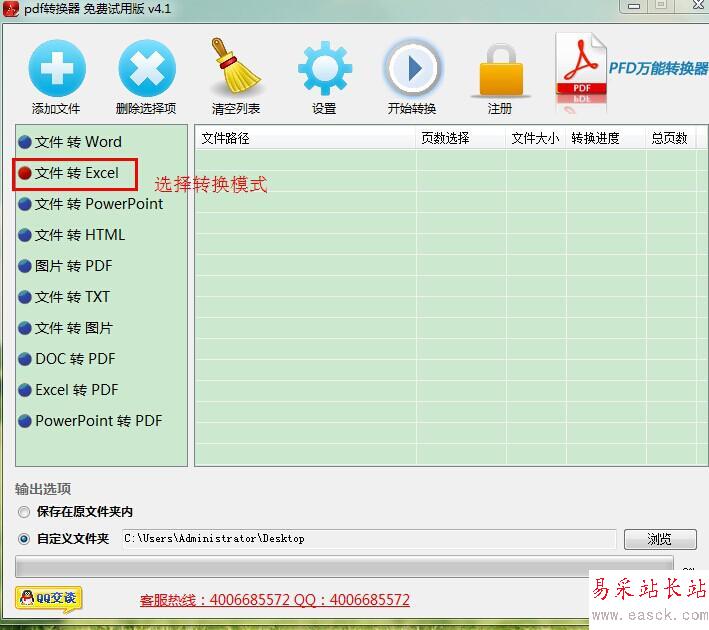Select 文件 转 Excel mode

pos(68,173)
